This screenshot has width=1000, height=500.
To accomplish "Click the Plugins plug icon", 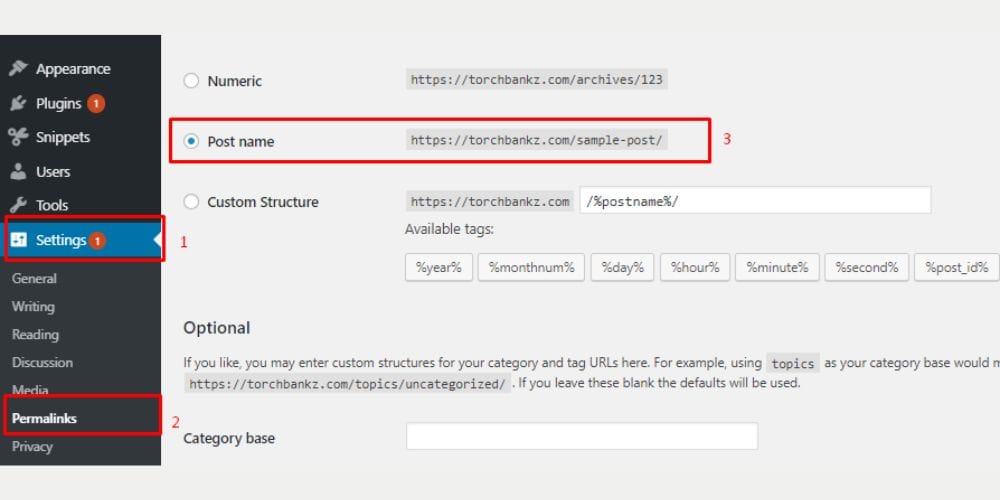I will (17, 103).
